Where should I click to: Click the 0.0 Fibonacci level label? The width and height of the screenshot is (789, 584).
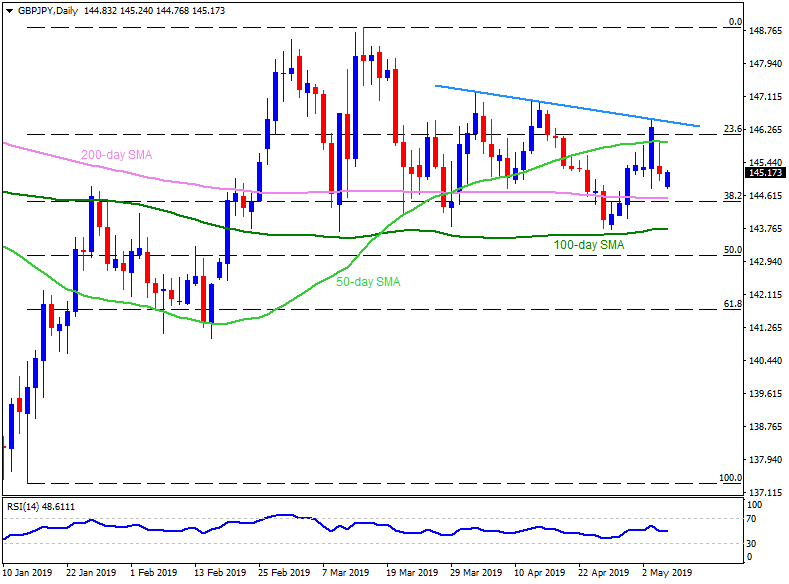click(733, 22)
